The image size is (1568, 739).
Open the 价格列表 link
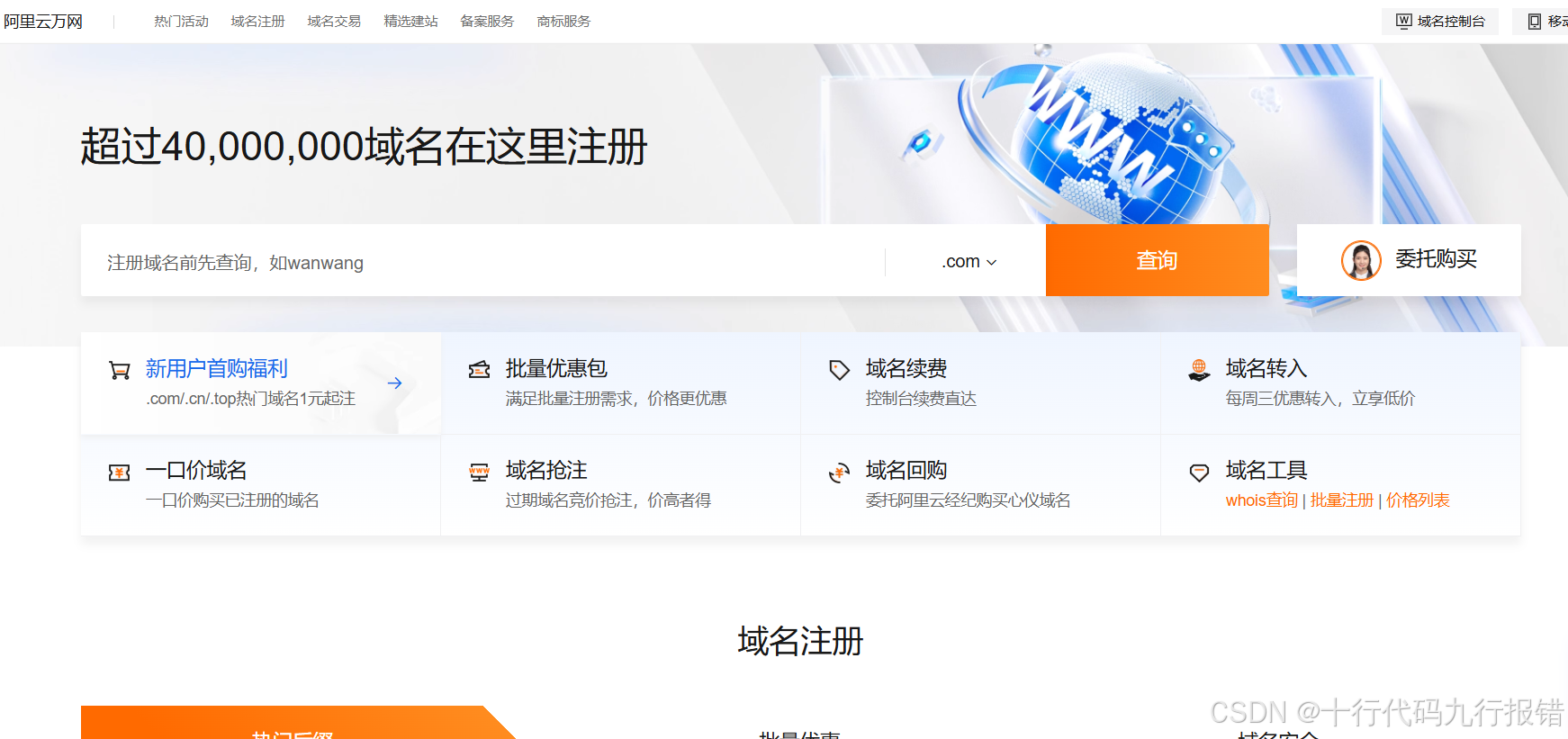click(x=1418, y=500)
